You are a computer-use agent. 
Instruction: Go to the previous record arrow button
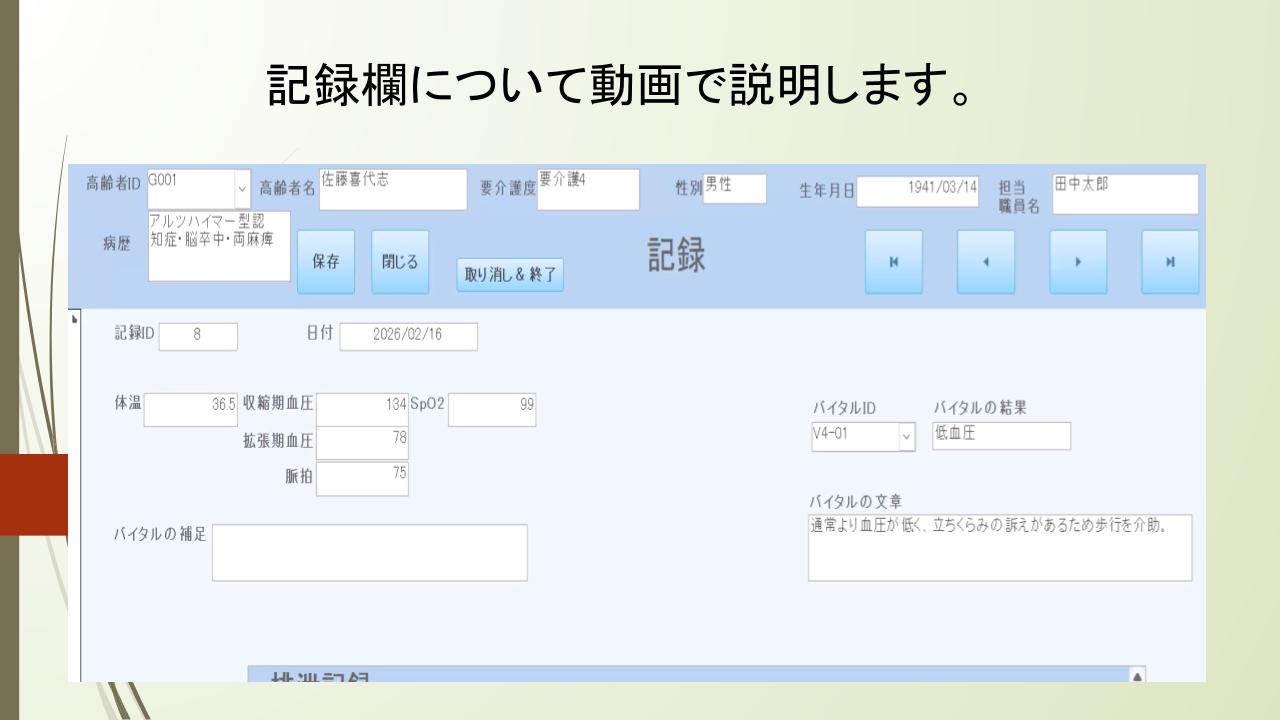click(x=986, y=262)
